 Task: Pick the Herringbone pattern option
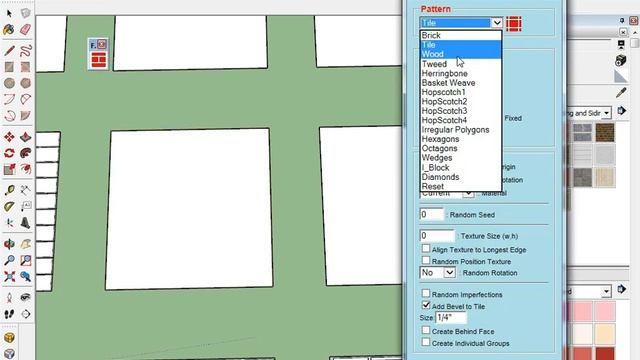click(x=460, y=73)
